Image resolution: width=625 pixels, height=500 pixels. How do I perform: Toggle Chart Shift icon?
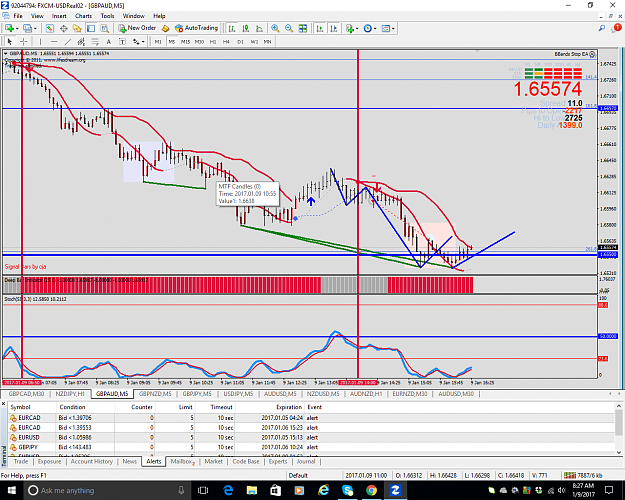point(334,28)
